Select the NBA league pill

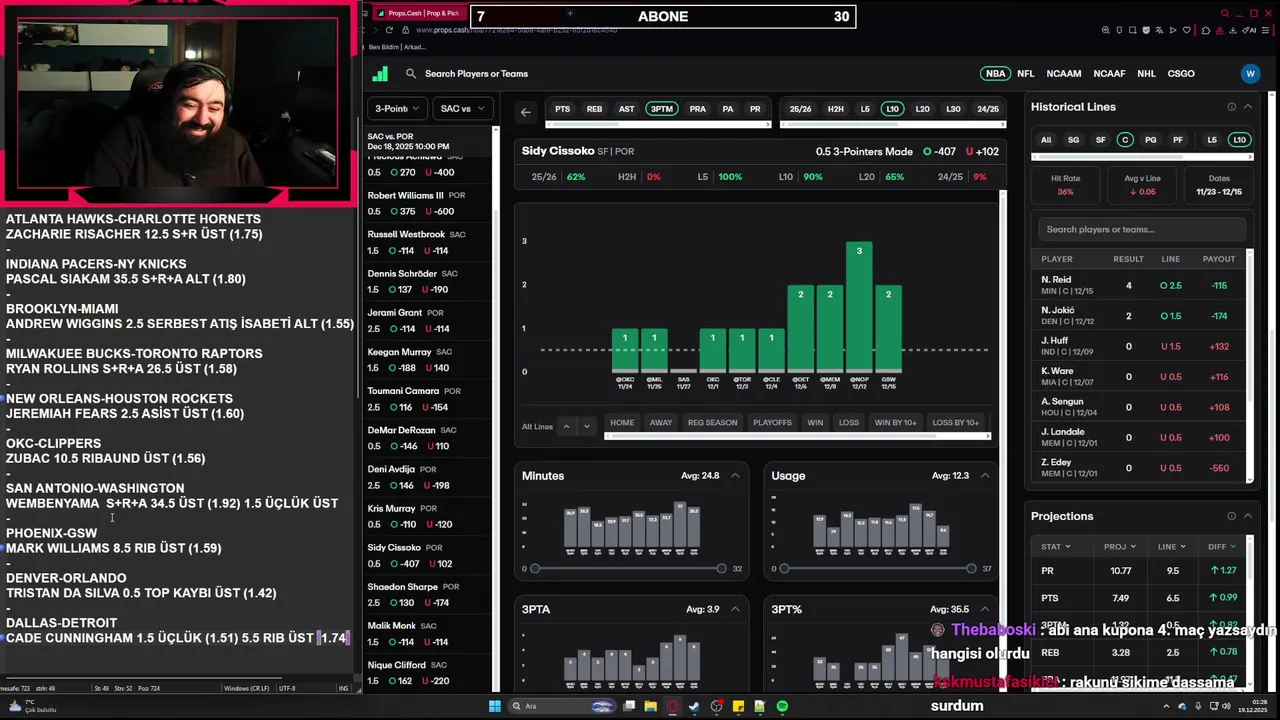[x=995, y=73]
